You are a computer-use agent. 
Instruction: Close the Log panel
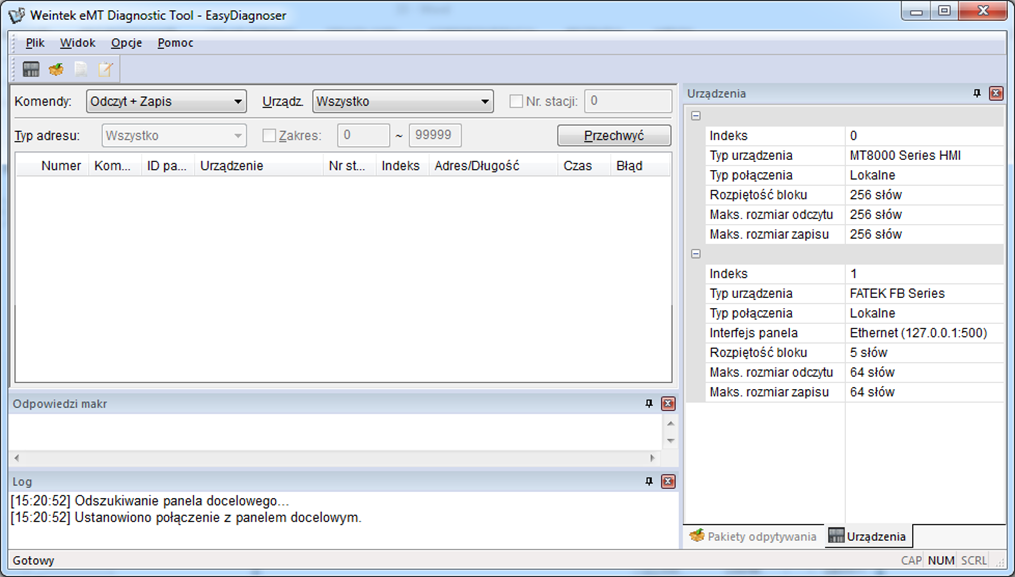coord(668,481)
